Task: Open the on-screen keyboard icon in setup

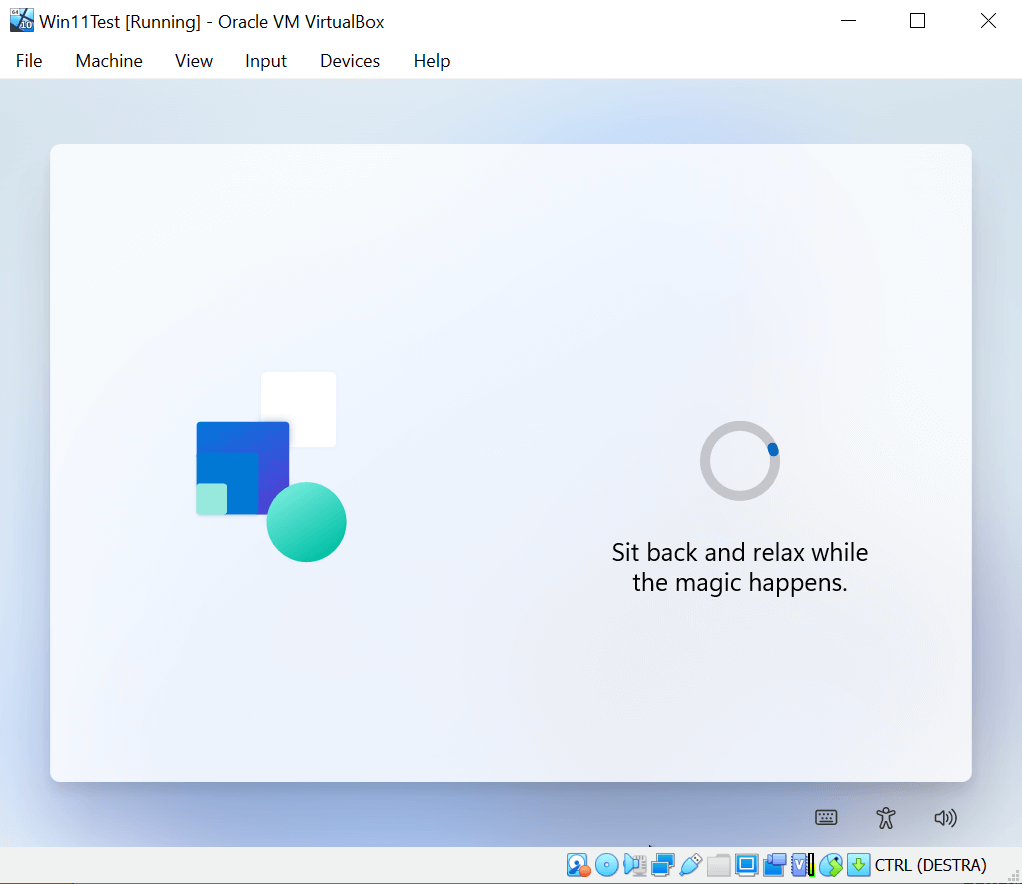Action: click(826, 818)
